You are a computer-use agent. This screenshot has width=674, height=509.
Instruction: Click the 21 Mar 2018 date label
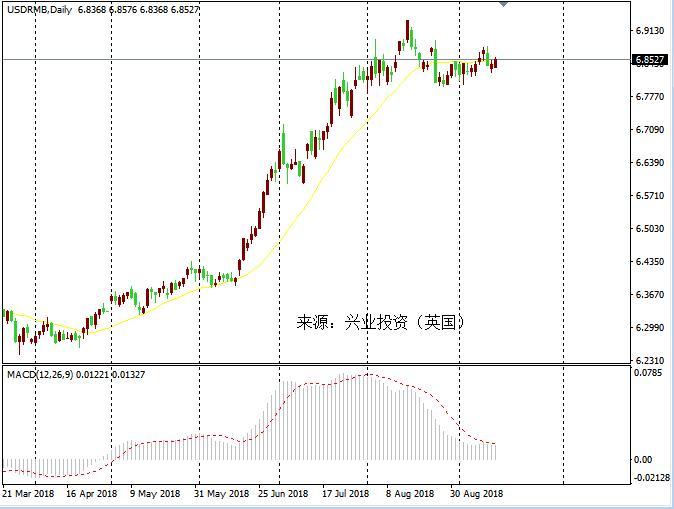[28, 494]
